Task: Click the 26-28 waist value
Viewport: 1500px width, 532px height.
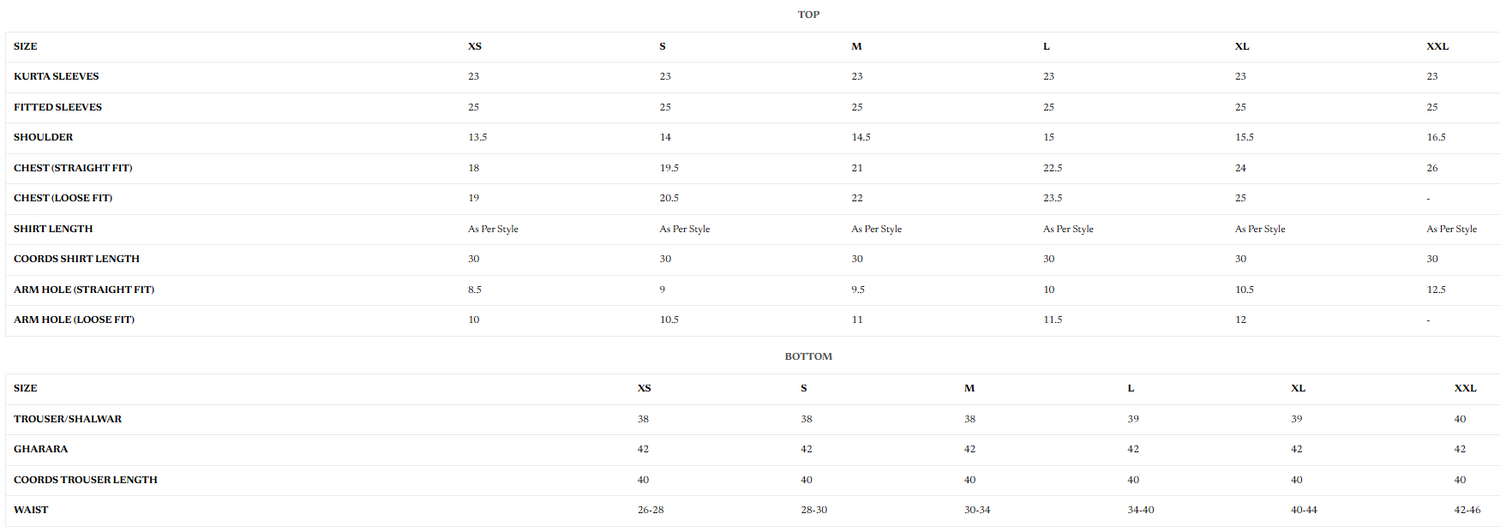Action: [x=650, y=510]
